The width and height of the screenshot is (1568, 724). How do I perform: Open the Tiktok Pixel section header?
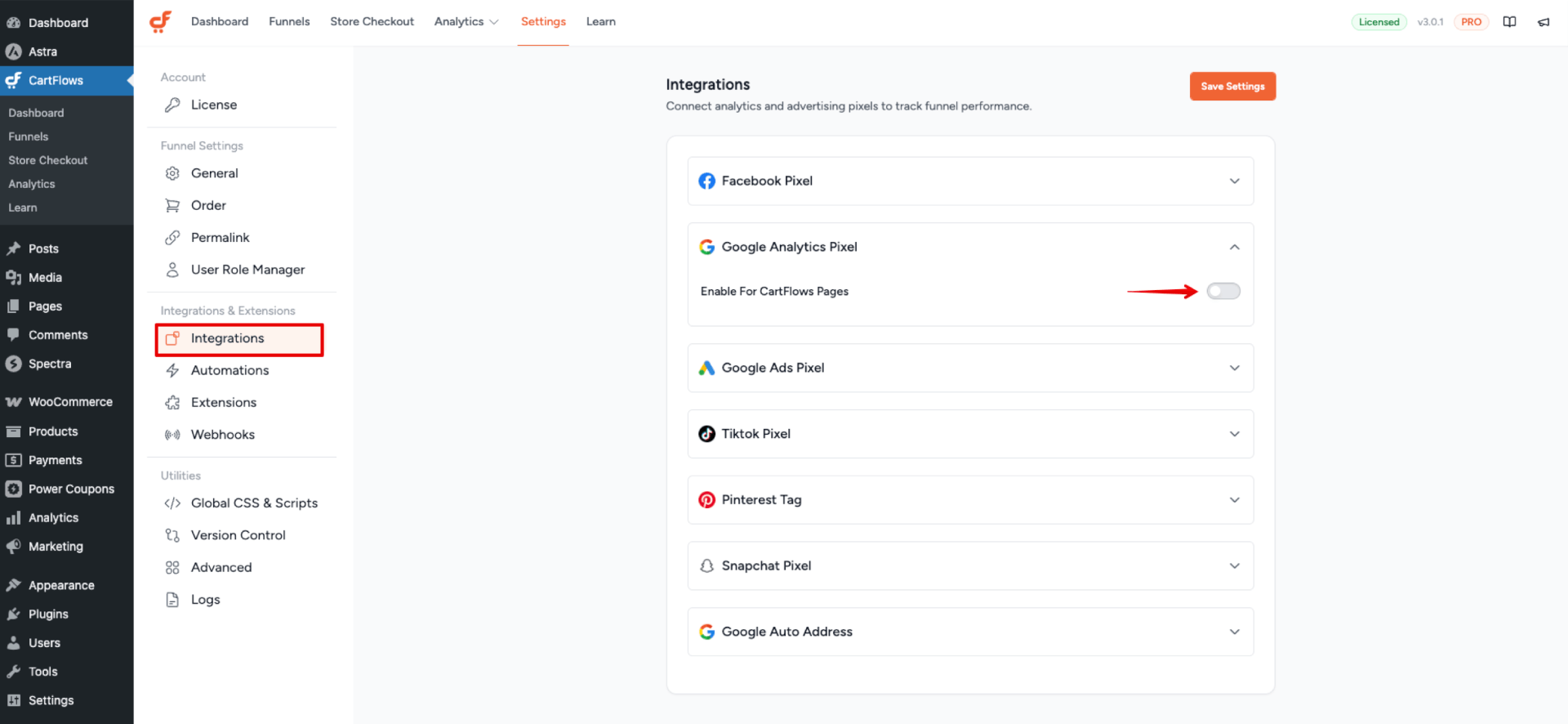pyautogui.click(x=970, y=434)
